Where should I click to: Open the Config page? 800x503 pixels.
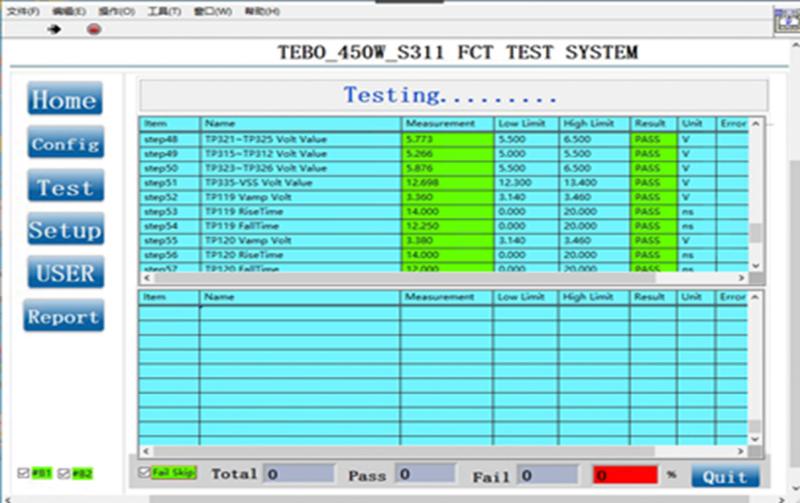[x=64, y=144]
